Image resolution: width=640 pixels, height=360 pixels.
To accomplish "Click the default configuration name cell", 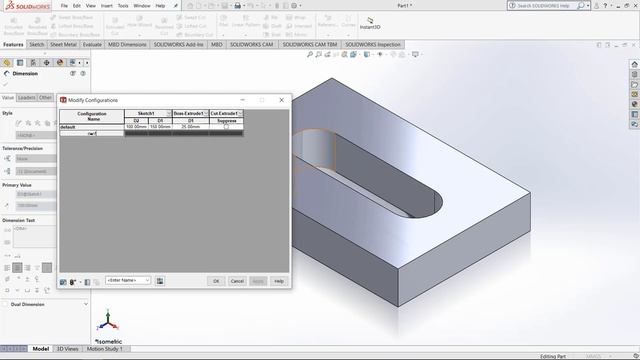I will 92,127.
